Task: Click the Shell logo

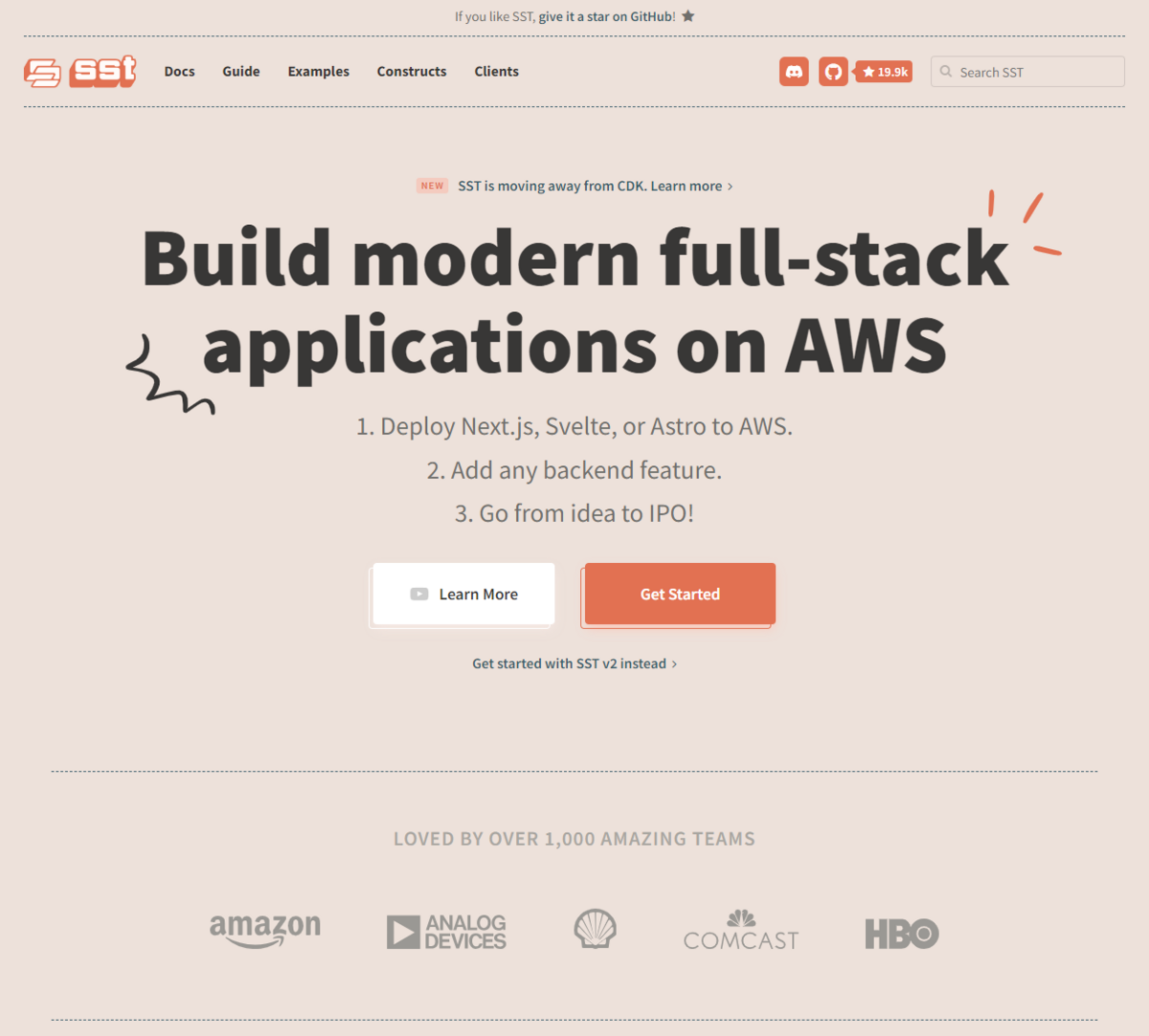Action: pos(595,929)
